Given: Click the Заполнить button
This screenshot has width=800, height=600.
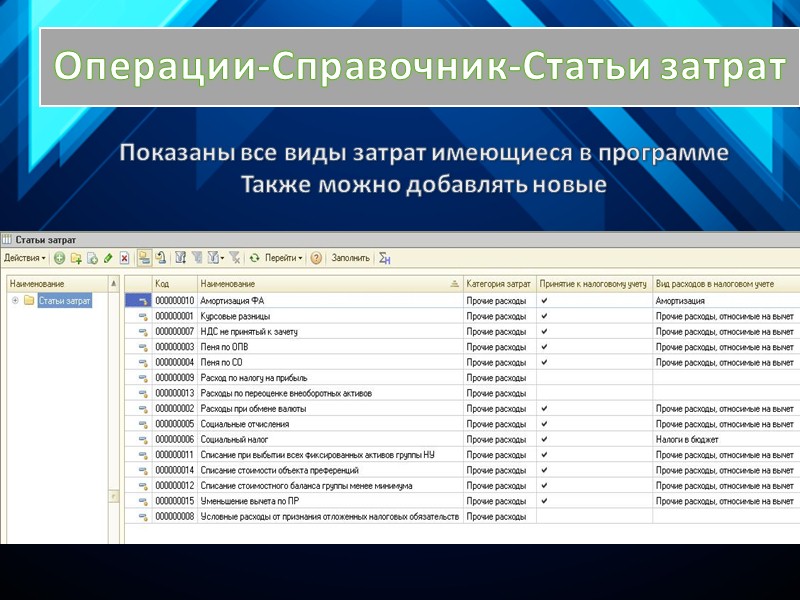Looking at the screenshot, I should tap(351, 258).
